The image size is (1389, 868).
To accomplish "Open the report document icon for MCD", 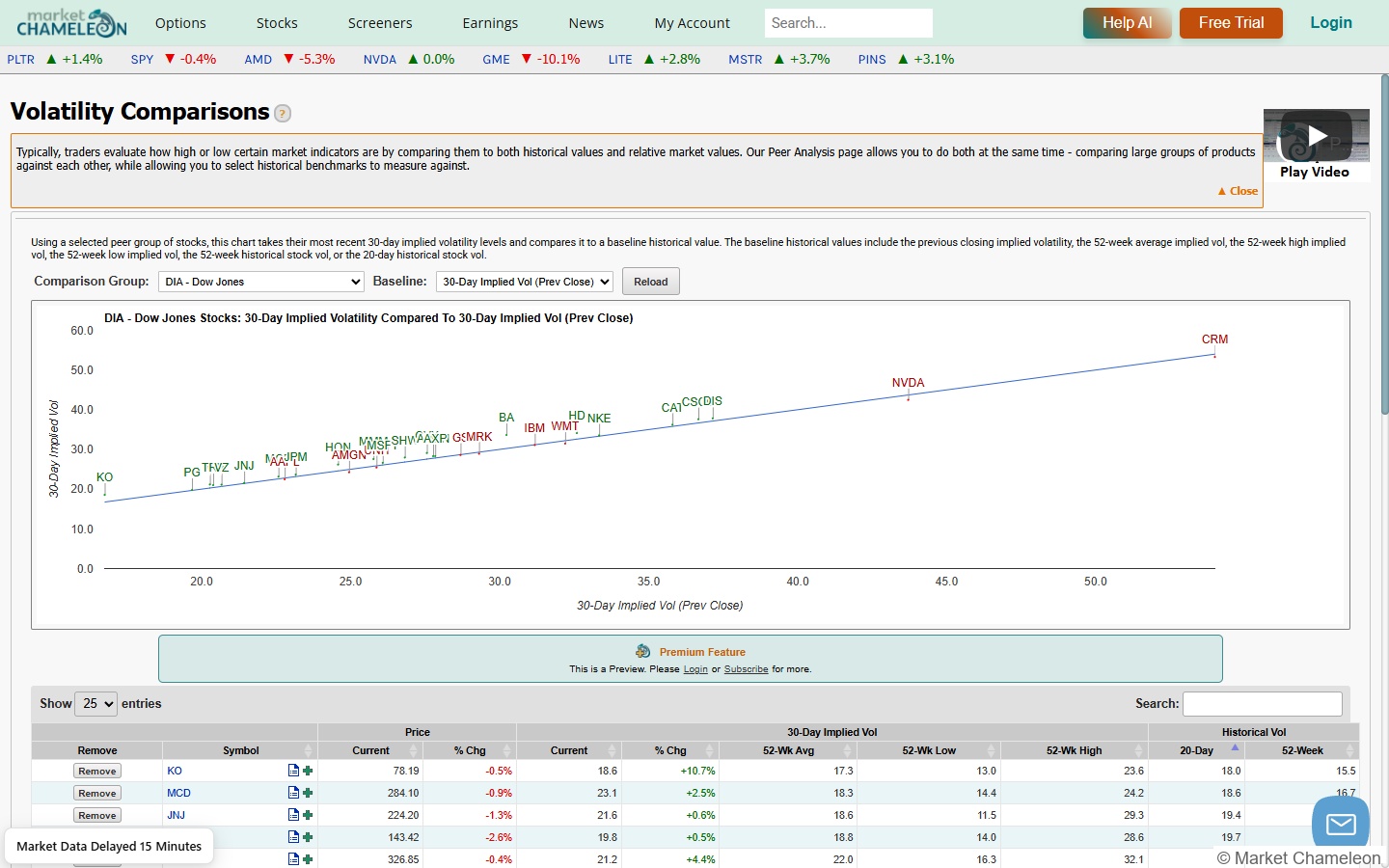I will [x=293, y=793].
